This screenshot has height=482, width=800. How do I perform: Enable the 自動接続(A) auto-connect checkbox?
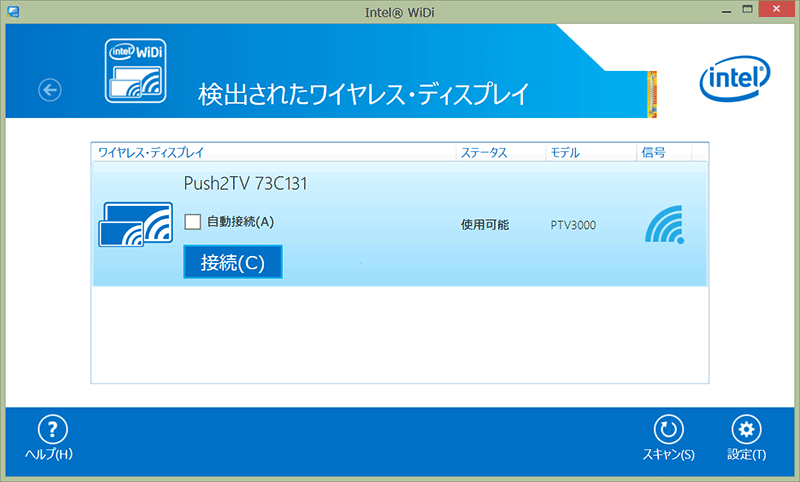194,221
